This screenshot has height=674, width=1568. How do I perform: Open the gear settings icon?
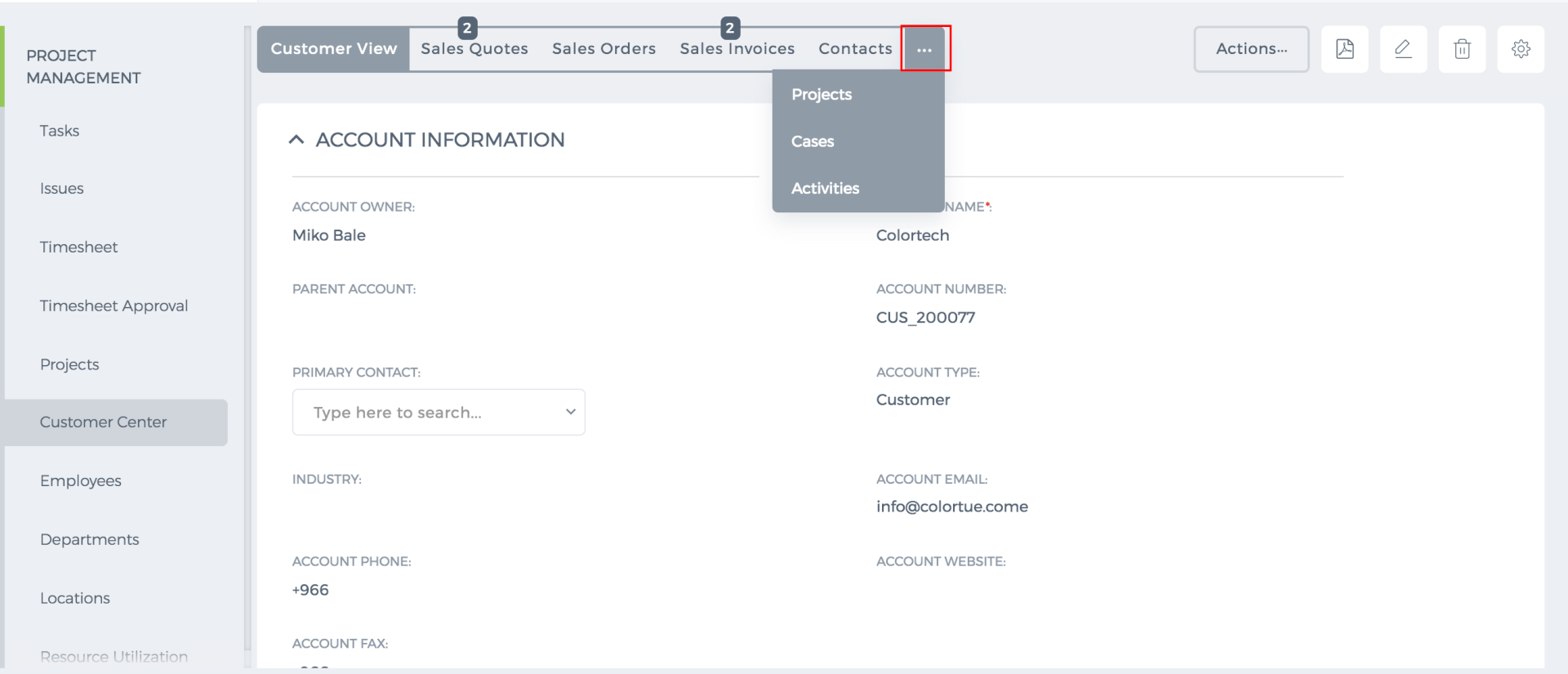(1521, 49)
